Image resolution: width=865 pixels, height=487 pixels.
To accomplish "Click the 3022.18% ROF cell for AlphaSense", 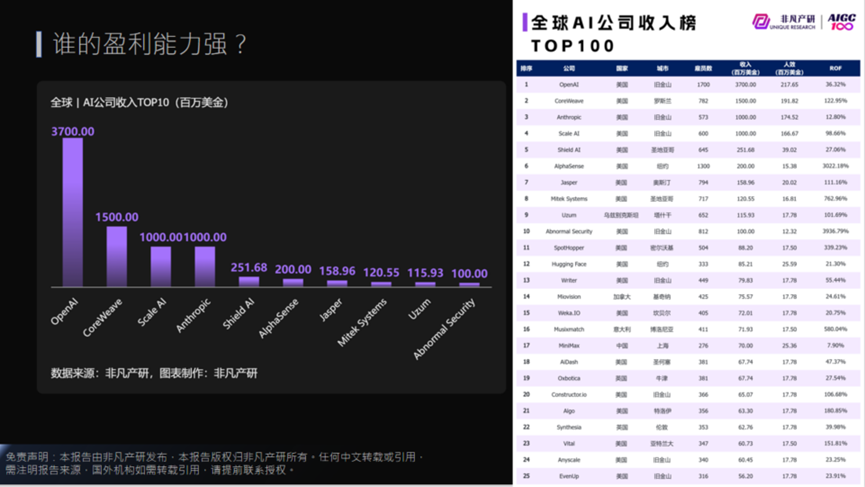I will pyautogui.click(x=836, y=166).
